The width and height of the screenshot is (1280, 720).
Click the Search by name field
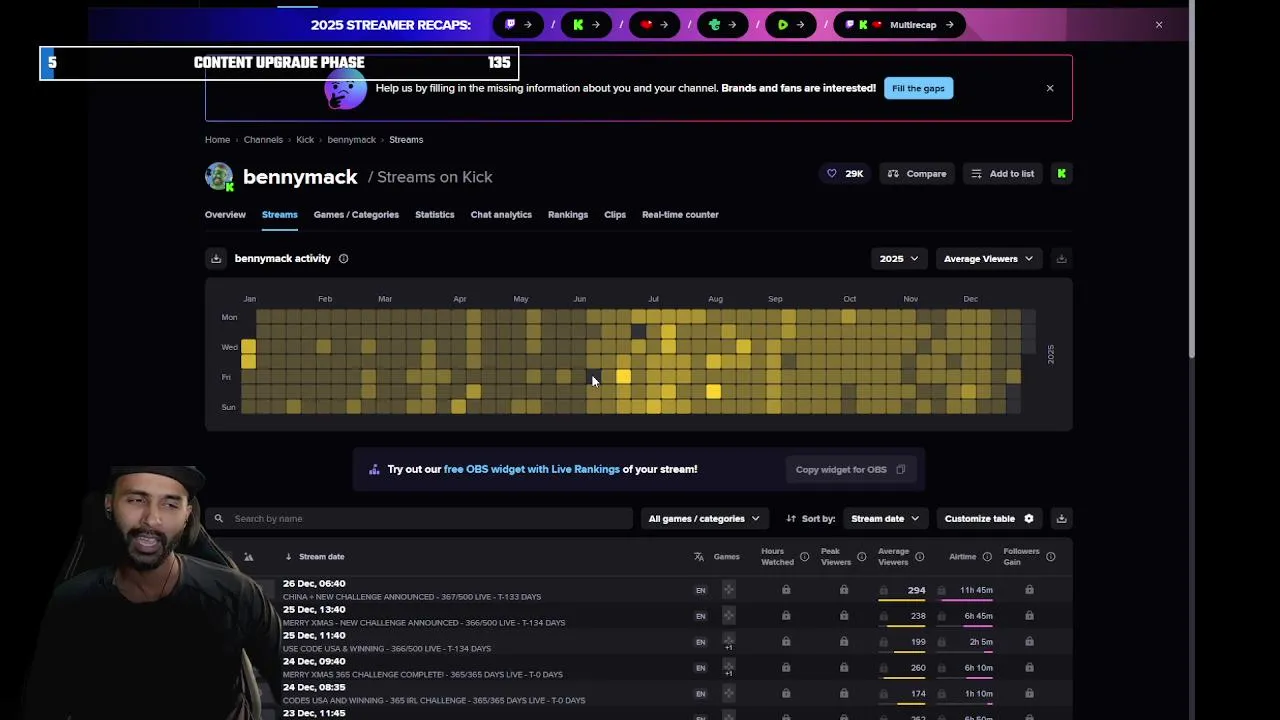[419, 518]
